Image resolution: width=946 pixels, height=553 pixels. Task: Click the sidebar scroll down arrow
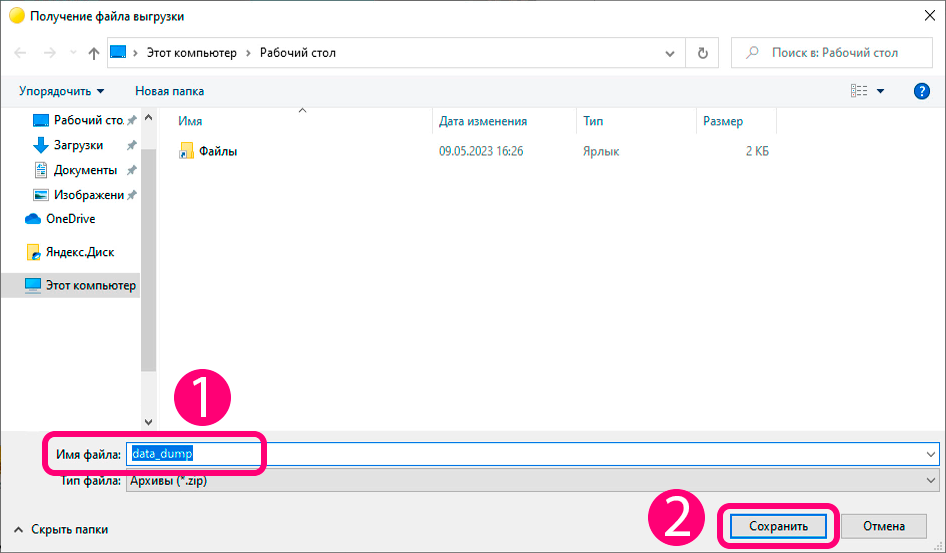coord(148,422)
